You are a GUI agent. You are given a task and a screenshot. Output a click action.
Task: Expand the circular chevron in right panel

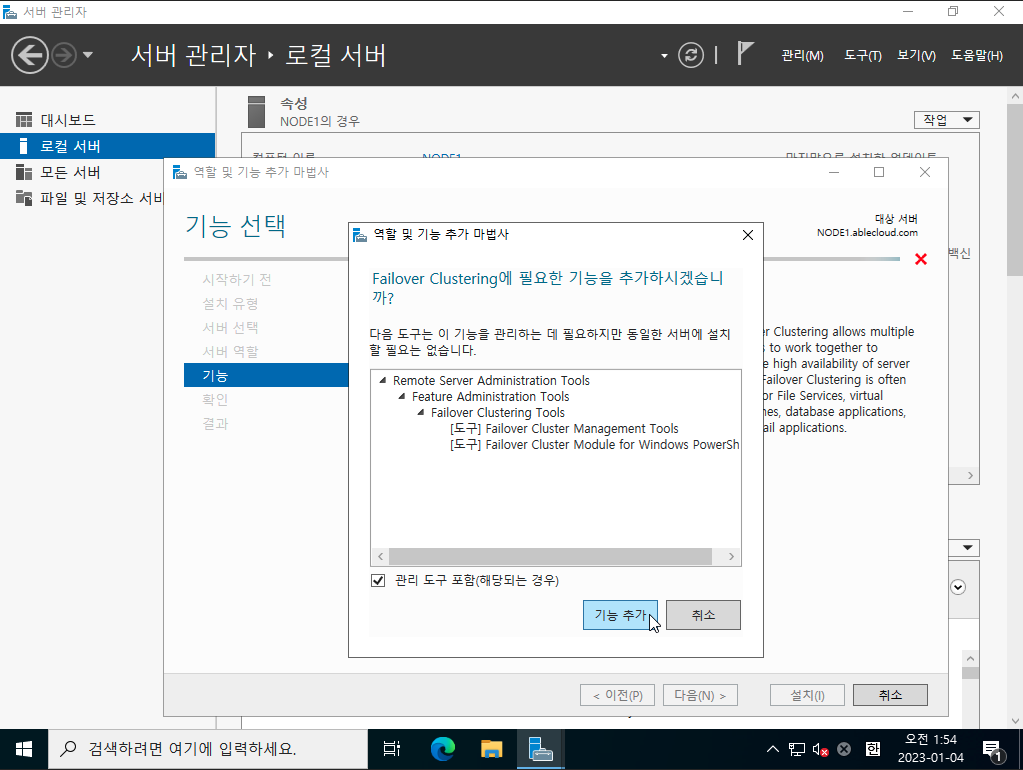point(958,587)
